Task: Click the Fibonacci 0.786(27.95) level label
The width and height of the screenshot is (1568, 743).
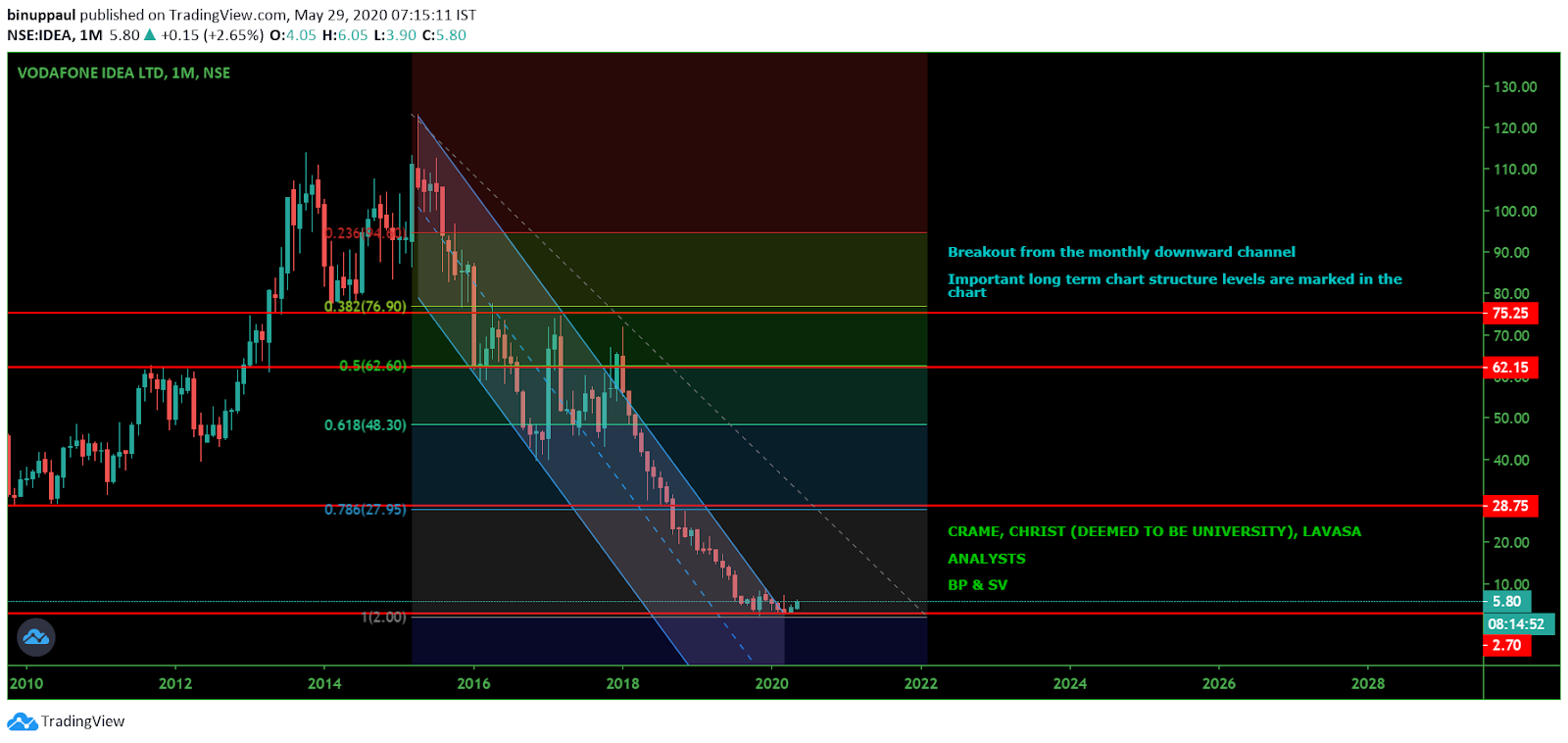Action: point(366,509)
